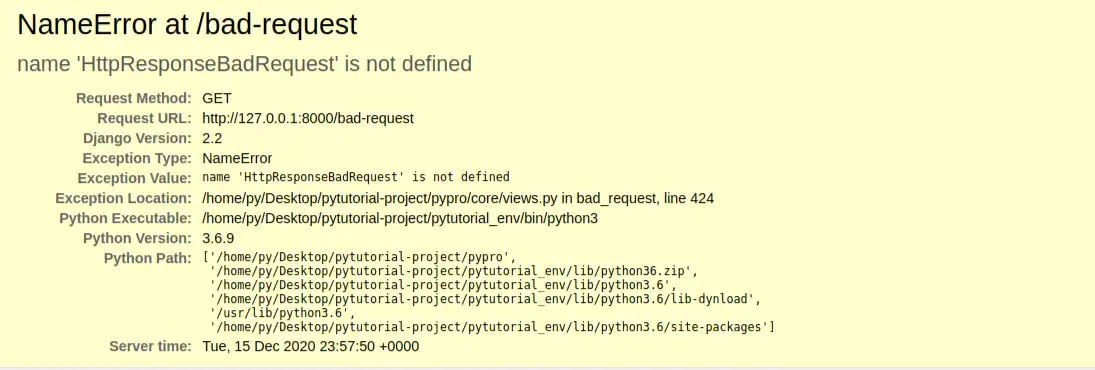The image size is (1095, 370).
Task: Select the Request Method label
Action: [x=133, y=98]
